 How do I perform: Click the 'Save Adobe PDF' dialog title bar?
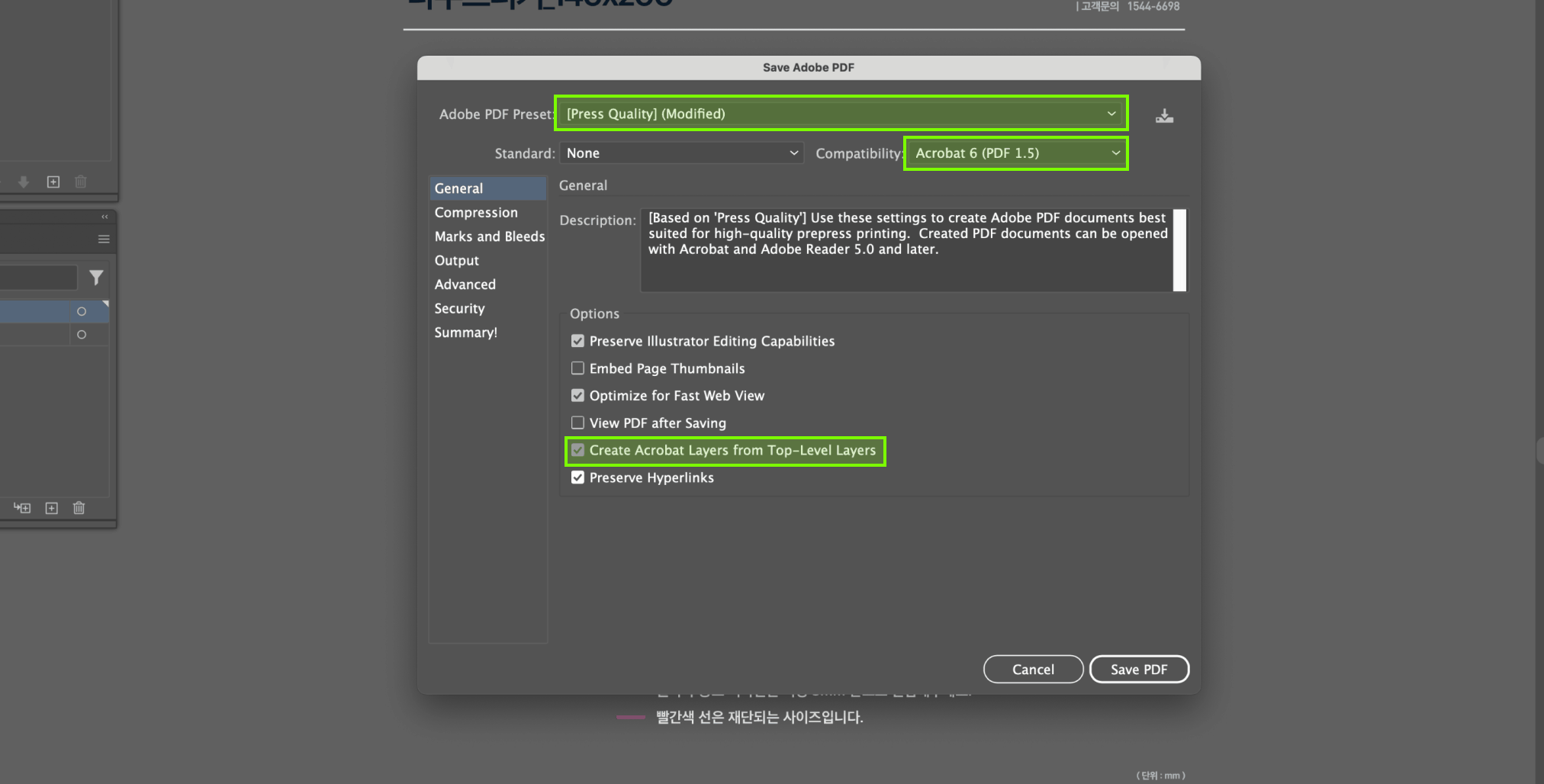(809, 68)
